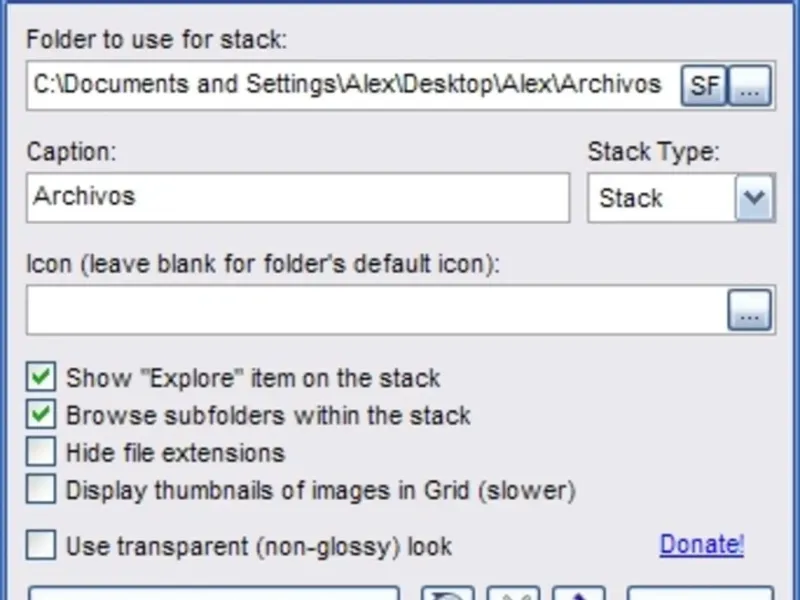
Task: Open the Donate! link
Action: tap(702, 545)
